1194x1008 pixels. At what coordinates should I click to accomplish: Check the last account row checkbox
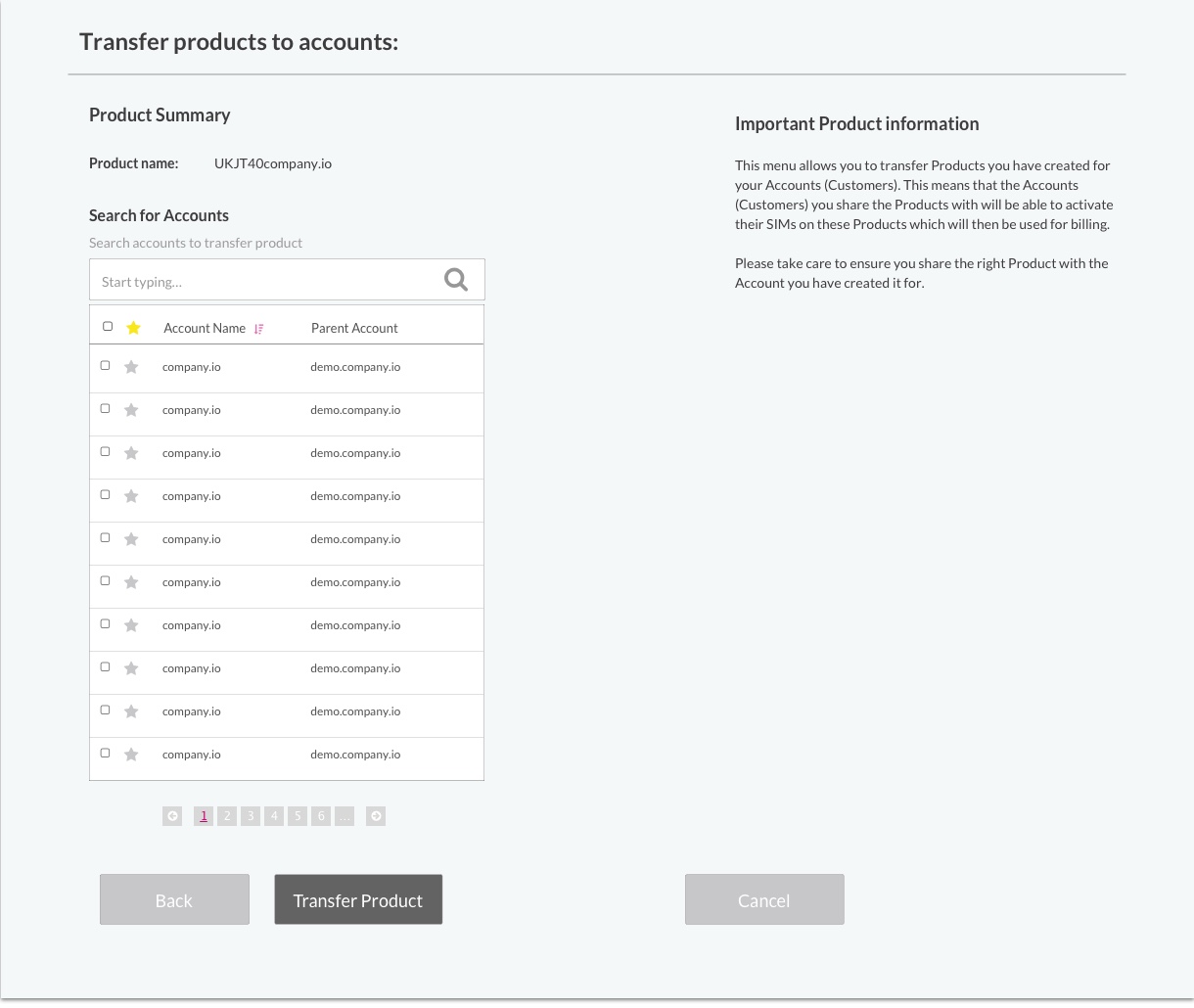(x=106, y=753)
